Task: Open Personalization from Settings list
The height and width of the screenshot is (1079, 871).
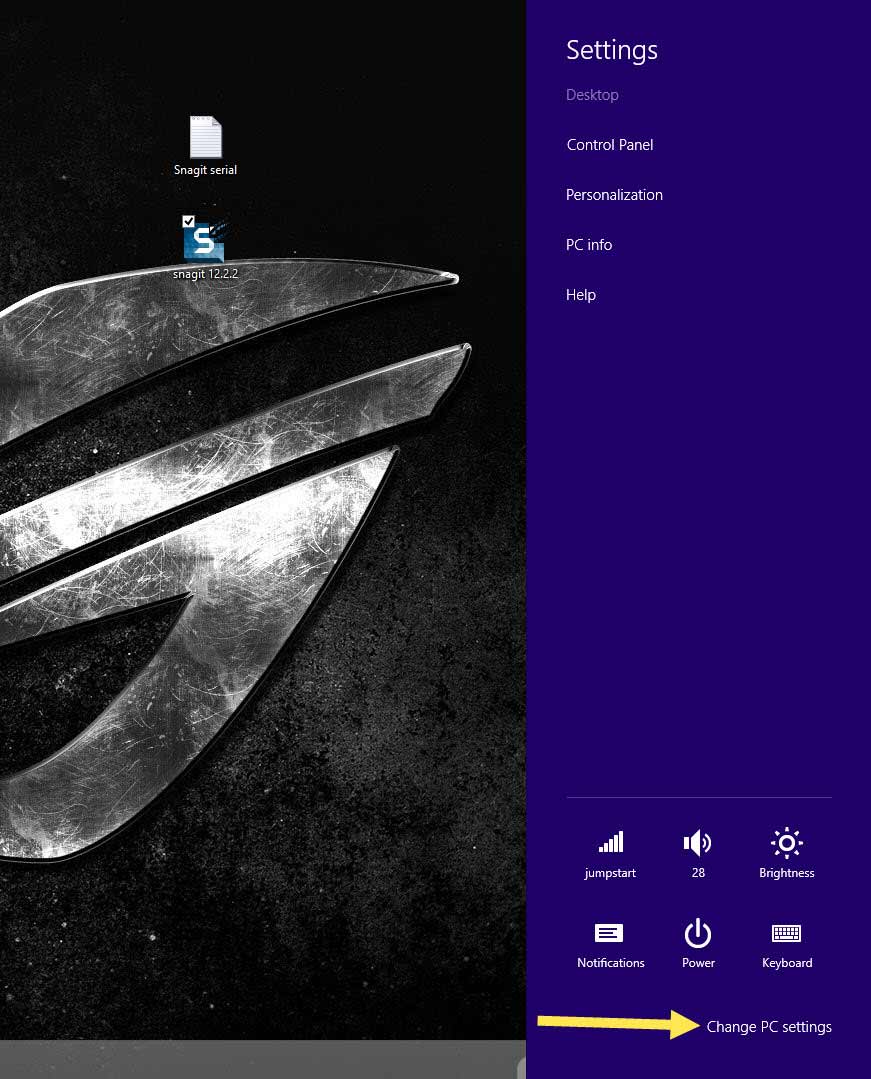Action: tap(614, 195)
